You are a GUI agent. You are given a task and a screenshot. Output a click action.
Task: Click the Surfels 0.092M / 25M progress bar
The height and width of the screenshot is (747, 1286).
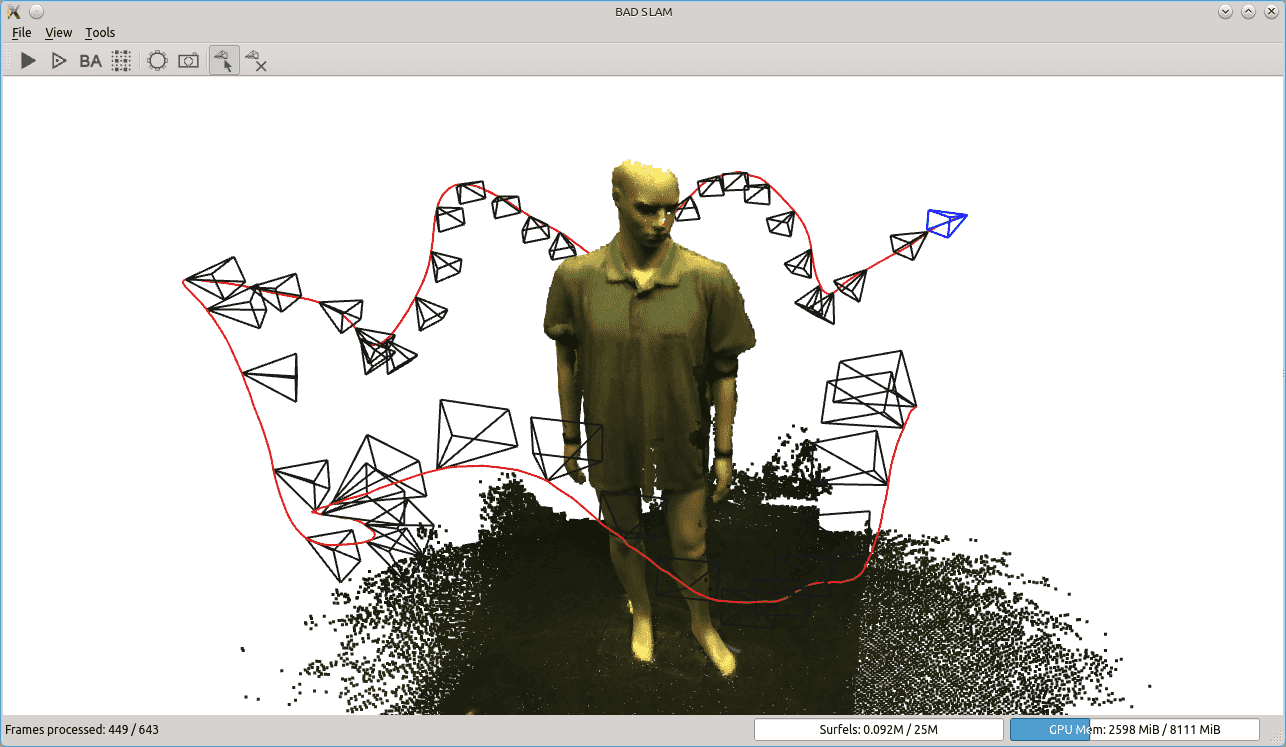878,729
